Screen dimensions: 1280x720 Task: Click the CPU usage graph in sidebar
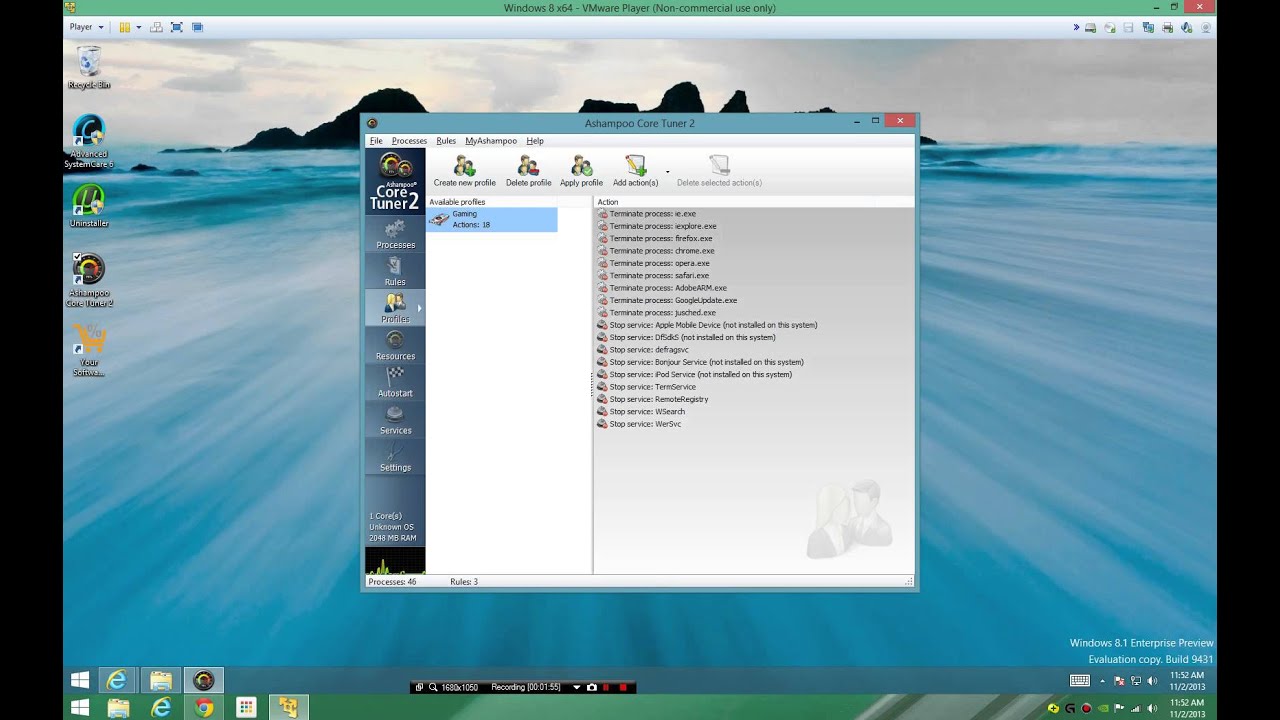395,560
